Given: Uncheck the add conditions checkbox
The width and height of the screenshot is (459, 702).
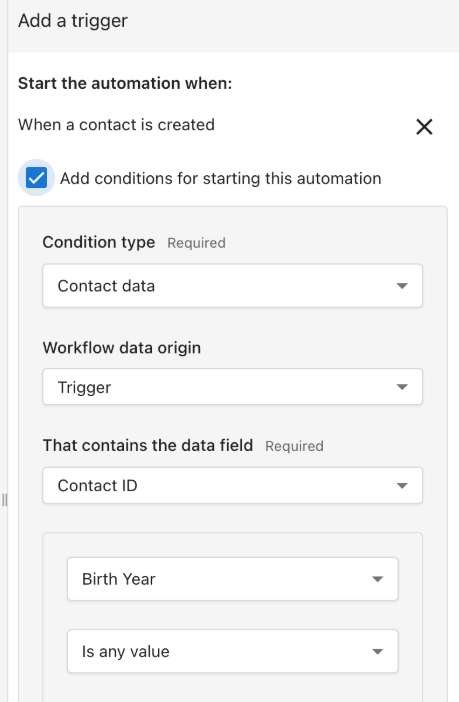Looking at the screenshot, I should [36, 178].
